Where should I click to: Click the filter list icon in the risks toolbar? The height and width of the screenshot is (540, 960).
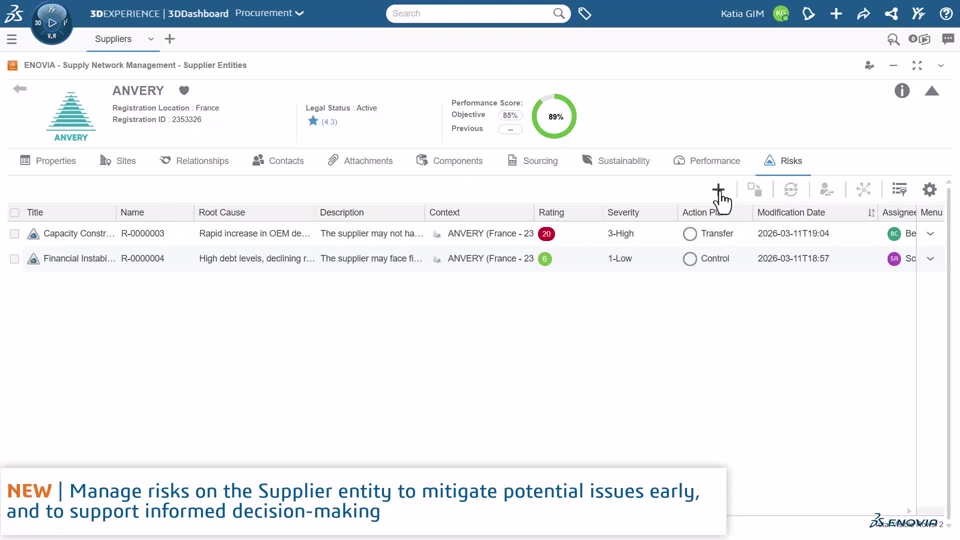tap(899, 189)
